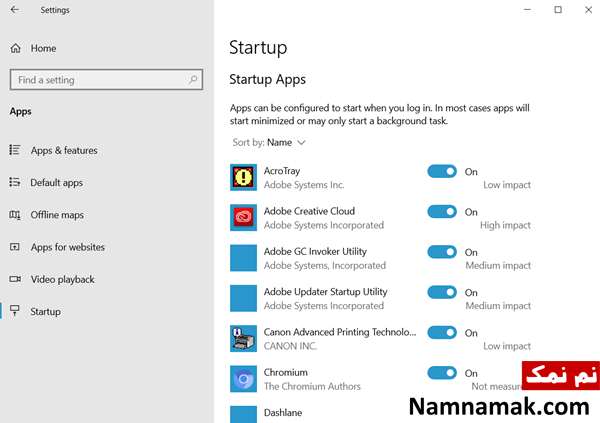Maximize the Settings window
Viewport: 600px width, 423px height.
pos(558,10)
